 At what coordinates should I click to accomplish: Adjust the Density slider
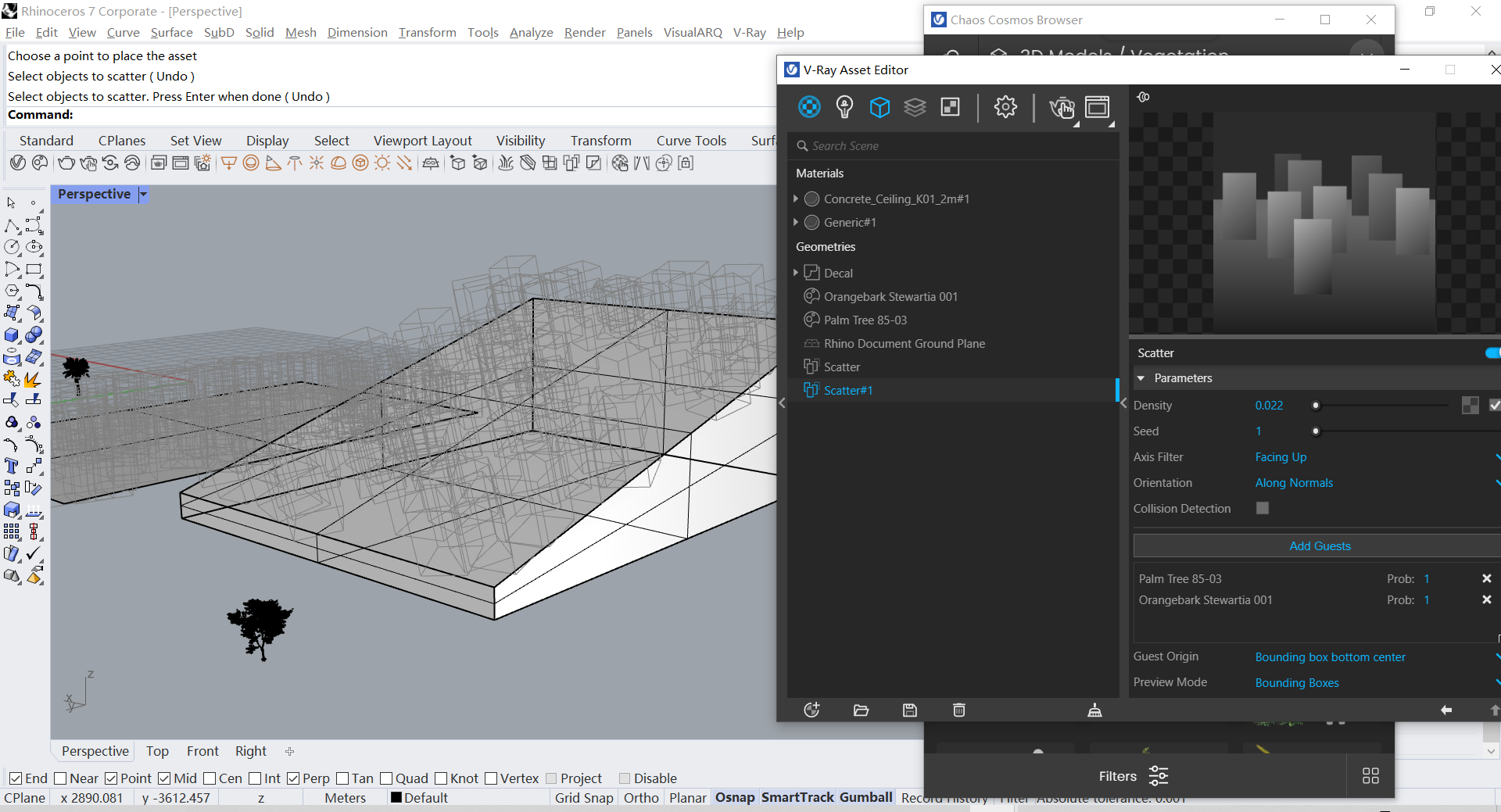pyautogui.click(x=1316, y=406)
